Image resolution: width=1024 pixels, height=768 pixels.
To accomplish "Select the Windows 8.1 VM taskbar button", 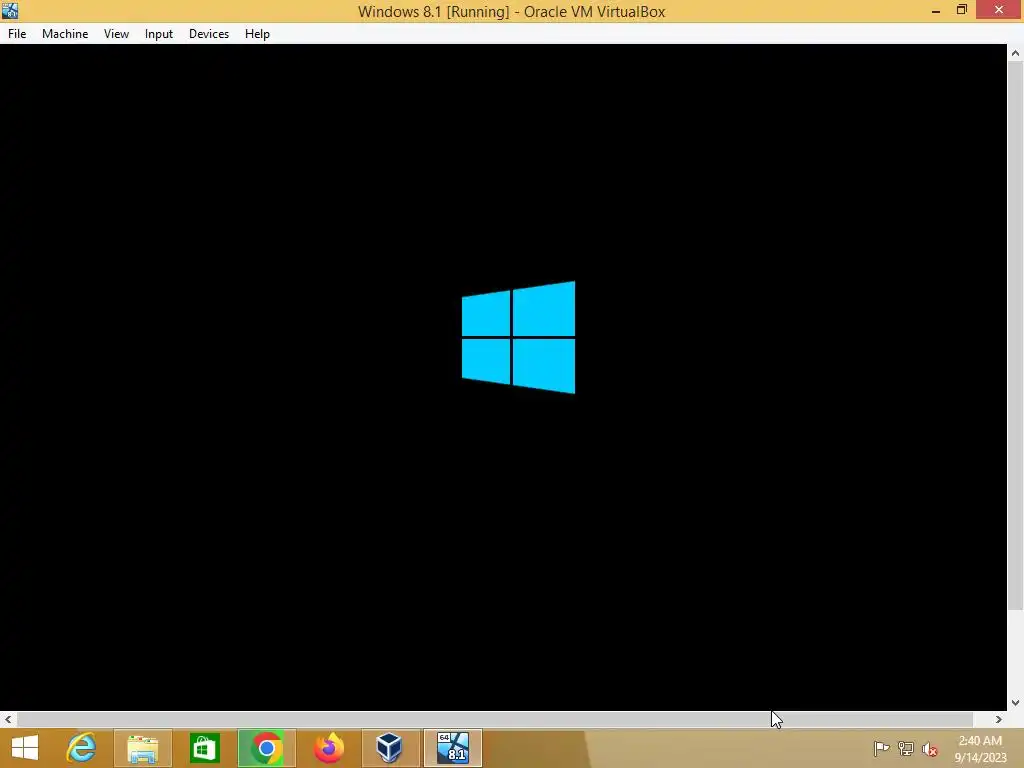I will [453, 748].
